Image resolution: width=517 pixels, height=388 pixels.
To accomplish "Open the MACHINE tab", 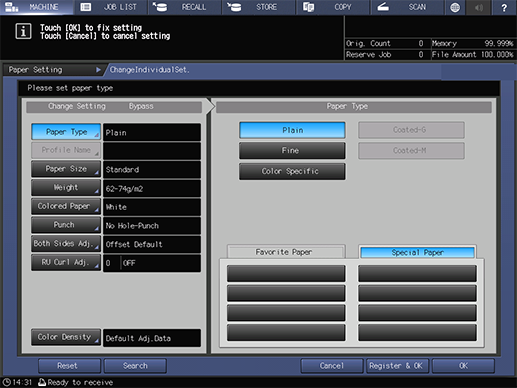I will (x=37, y=7).
